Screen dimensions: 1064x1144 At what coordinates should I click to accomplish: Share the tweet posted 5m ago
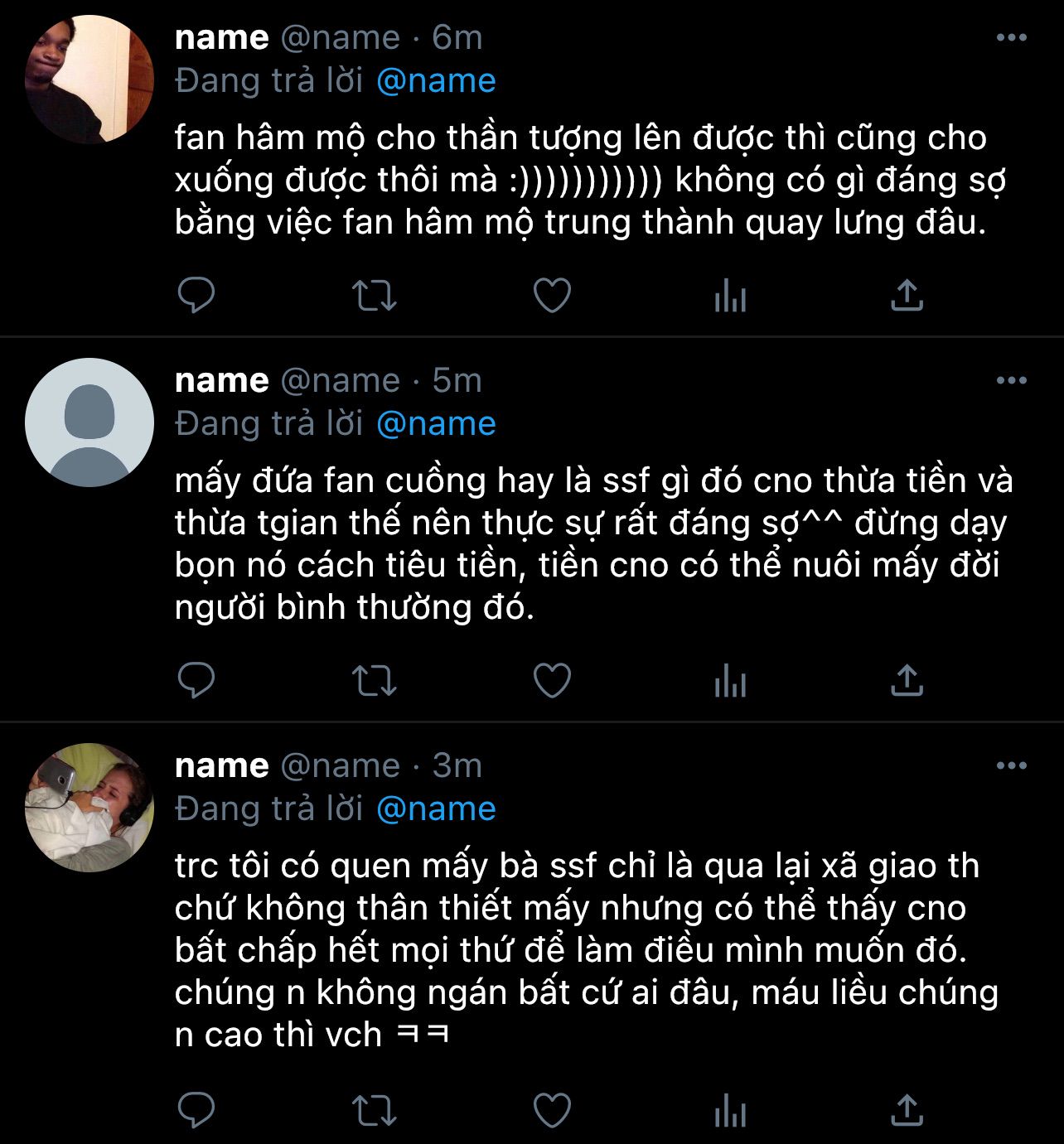907,681
